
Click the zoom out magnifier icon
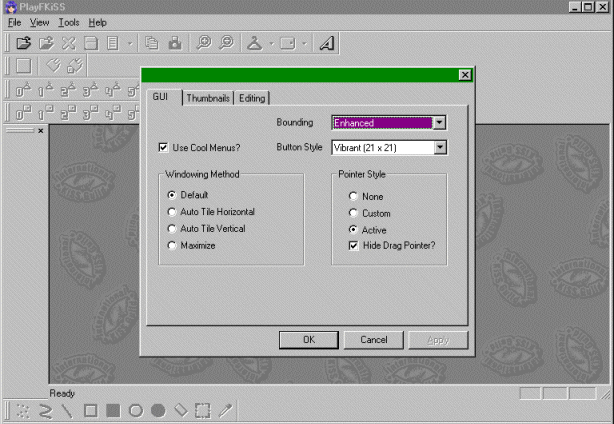[225, 43]
